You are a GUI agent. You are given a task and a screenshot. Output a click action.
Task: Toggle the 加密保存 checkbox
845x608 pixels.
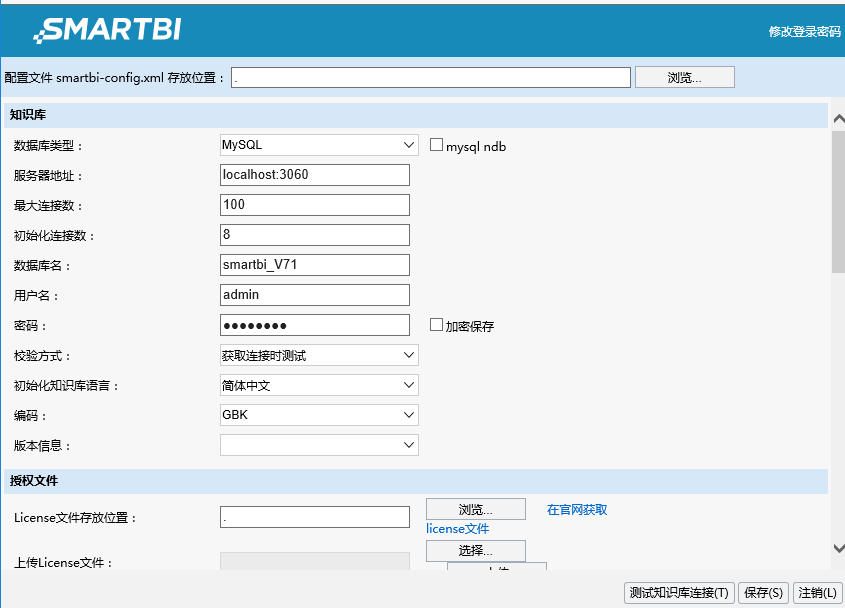(436, 325)
